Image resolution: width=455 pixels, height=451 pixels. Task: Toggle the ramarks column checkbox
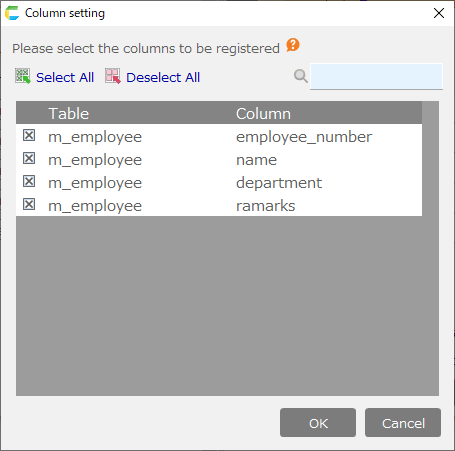[29, 204]
